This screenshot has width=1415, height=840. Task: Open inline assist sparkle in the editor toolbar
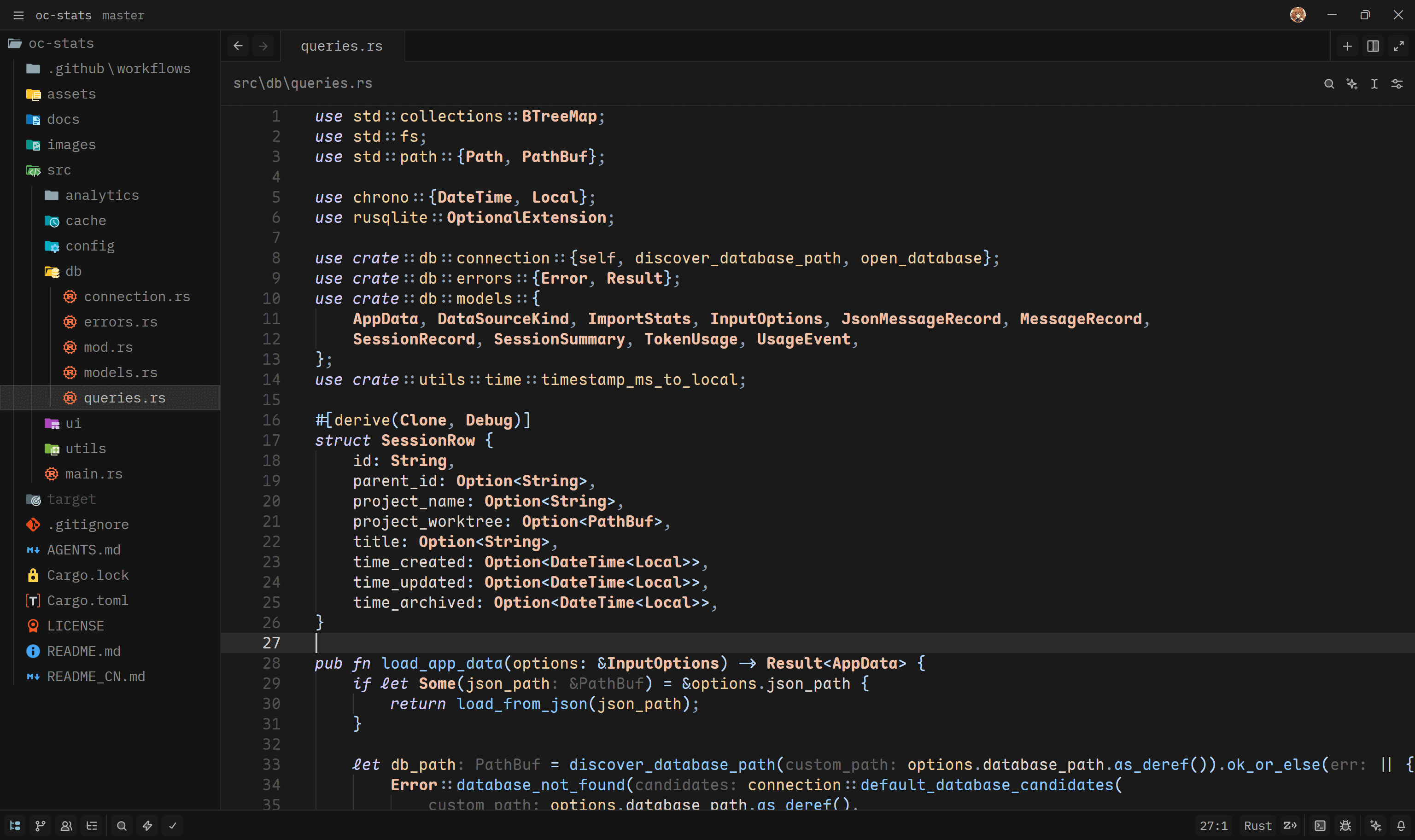click(x=1352, y=84)
